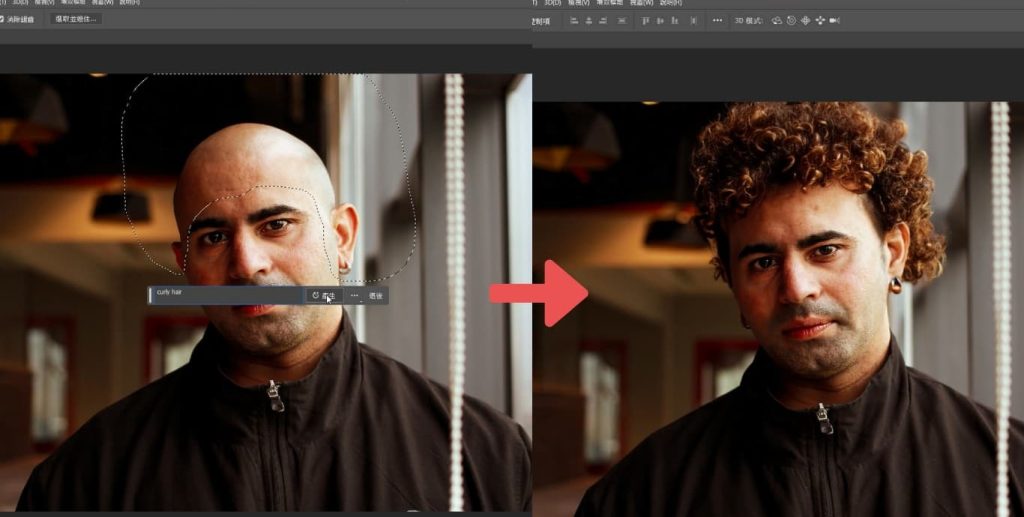This screenshot has height=517, width=1024.
Task: Open the three-dots options in the prompt bar
Action: (x=355, y=296)
